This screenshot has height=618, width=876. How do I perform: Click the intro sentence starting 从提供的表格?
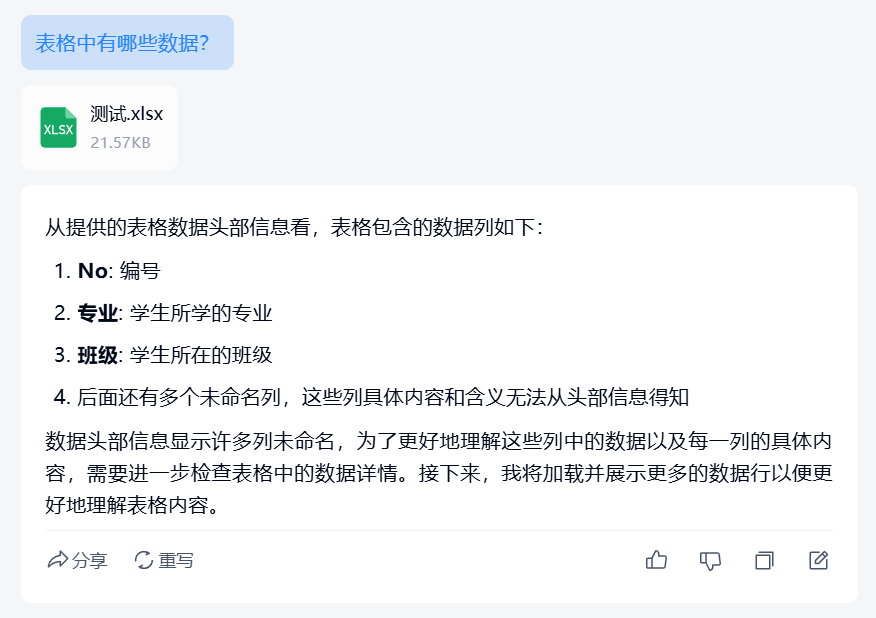294,227
